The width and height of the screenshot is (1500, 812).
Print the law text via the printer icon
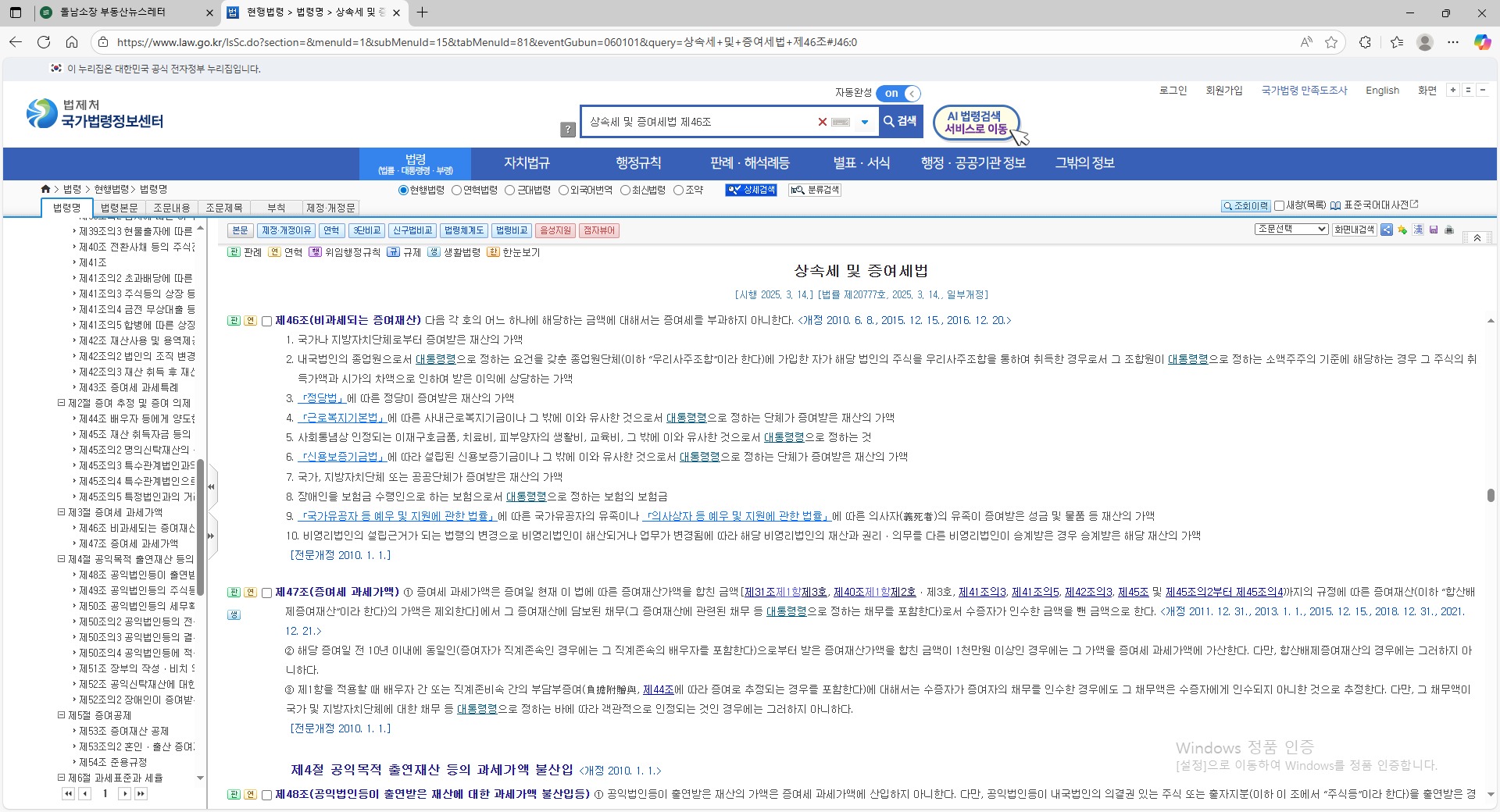tap(1448, 230)
